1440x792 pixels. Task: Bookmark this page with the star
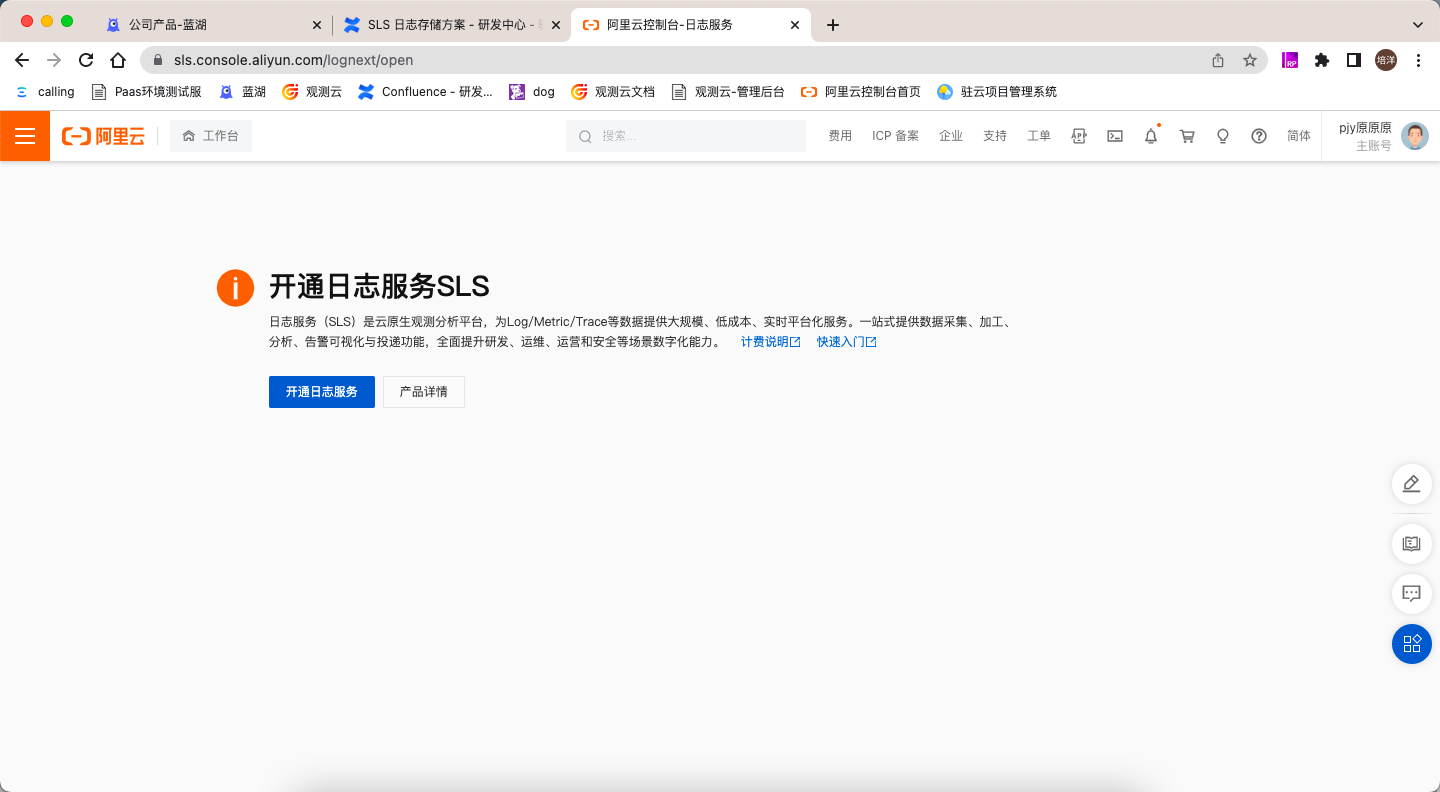[x=1250, y=60]
